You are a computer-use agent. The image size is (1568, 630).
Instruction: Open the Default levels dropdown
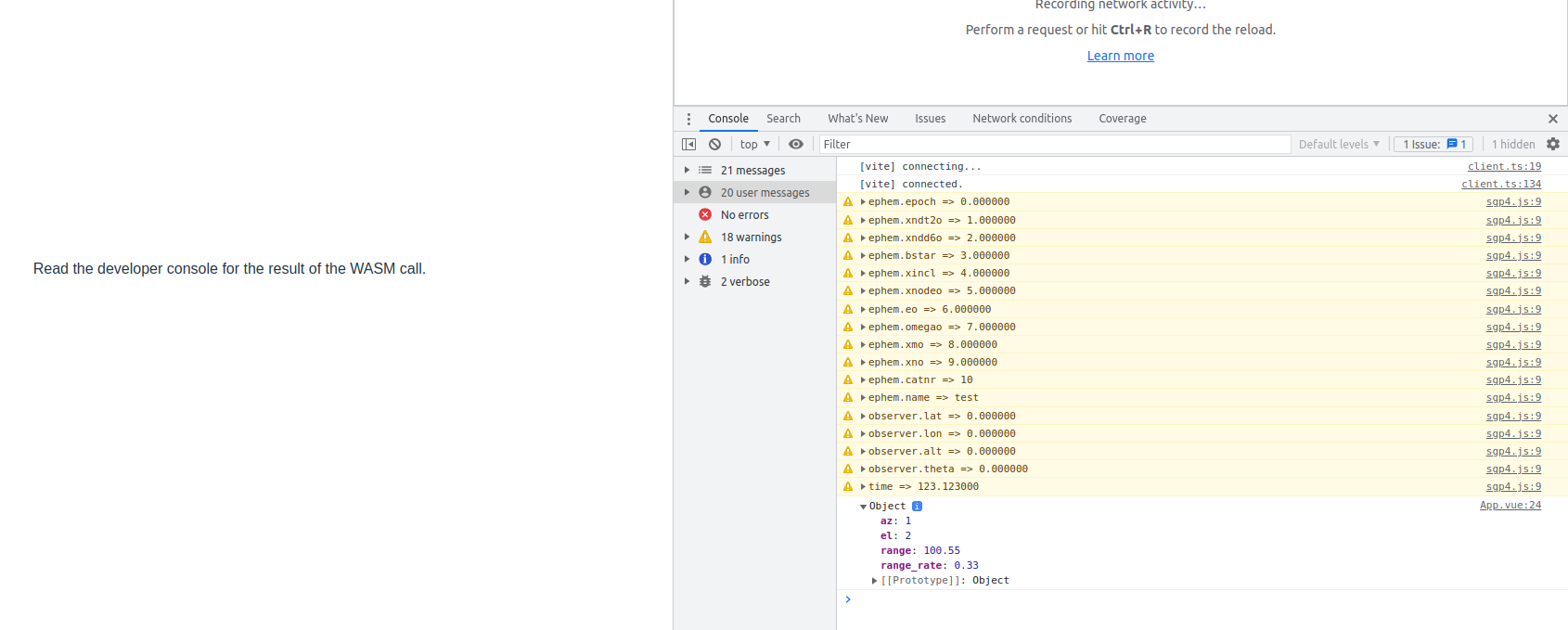[x=1339, y=144]
